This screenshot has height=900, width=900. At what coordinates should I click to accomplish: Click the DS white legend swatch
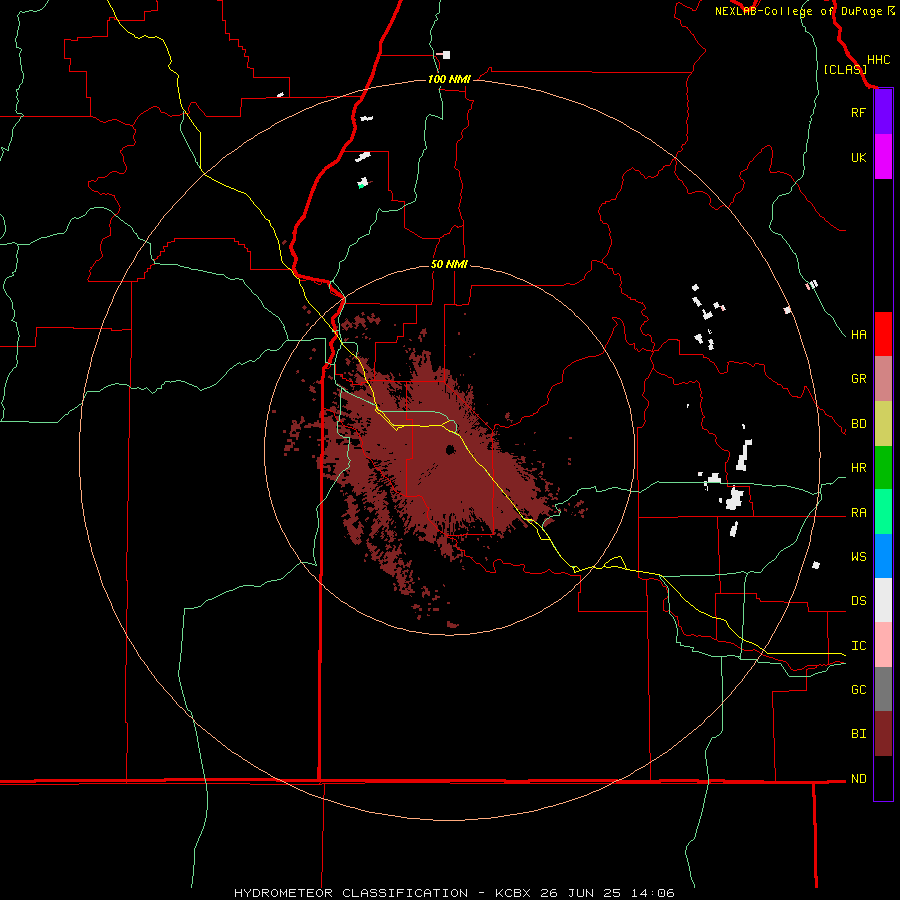coord(883,600)
